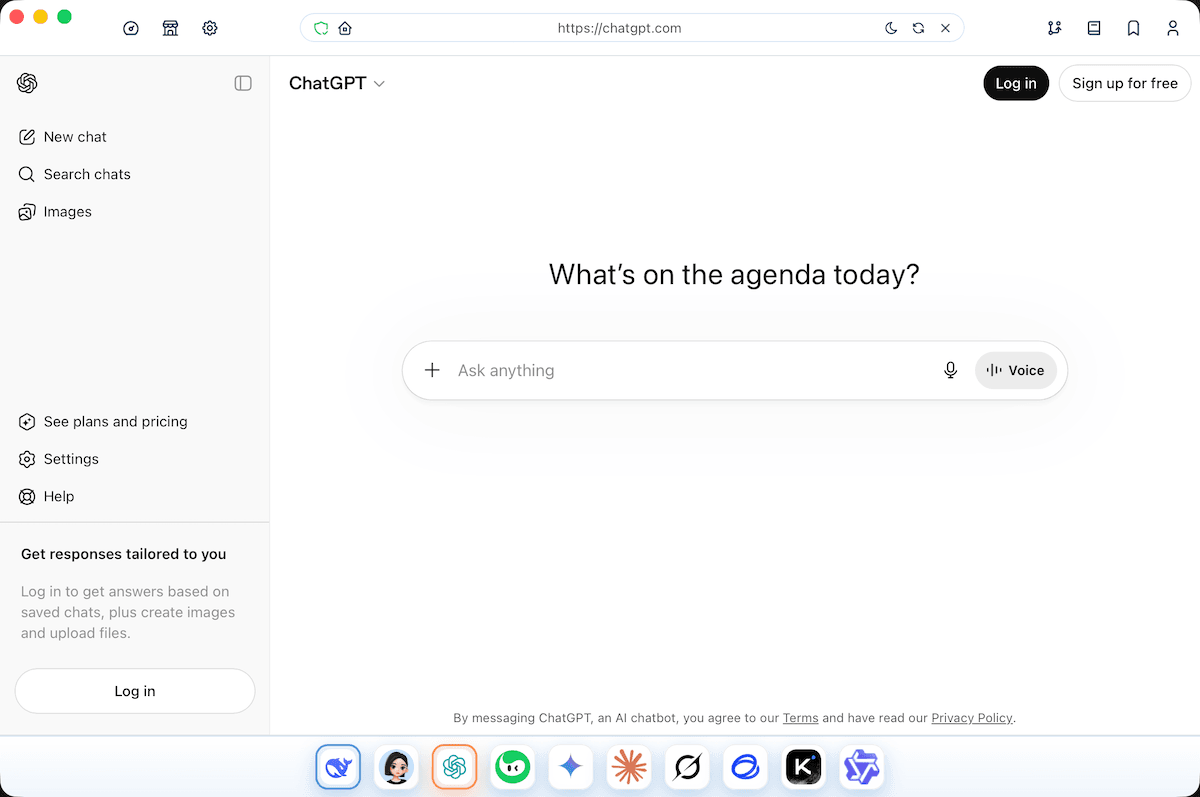Select the ChatGPT icon in the dock
This screenshot has height=797, width=1200.
click(x=455, y=767)
